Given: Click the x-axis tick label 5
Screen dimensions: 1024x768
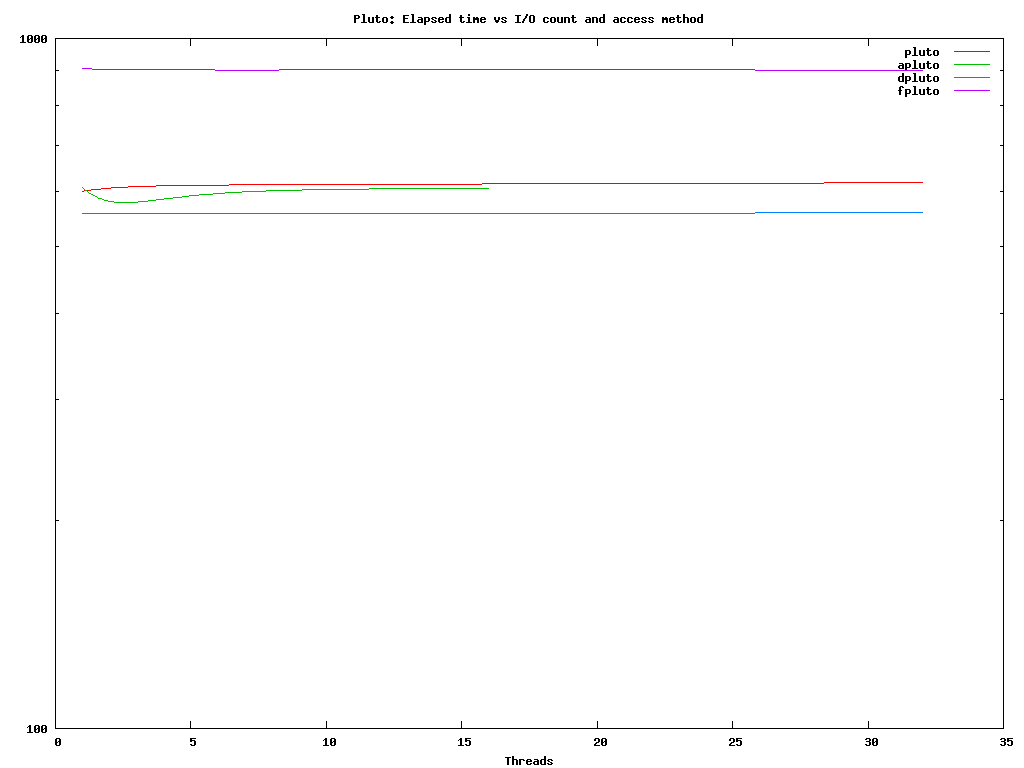Looking at the screenshot, I should (192, 742).
